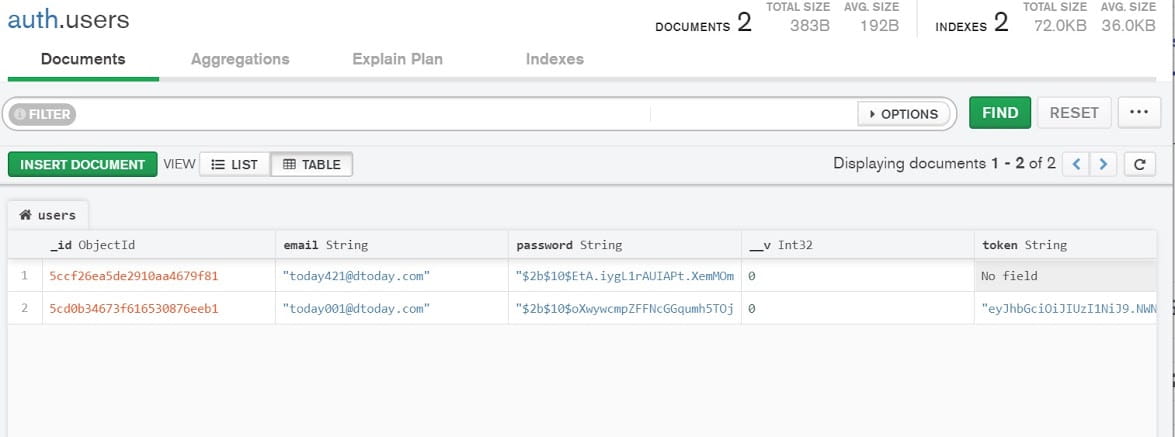Click the auth database link
This screenshot has height=437, width=1175.
click(32, 19)
